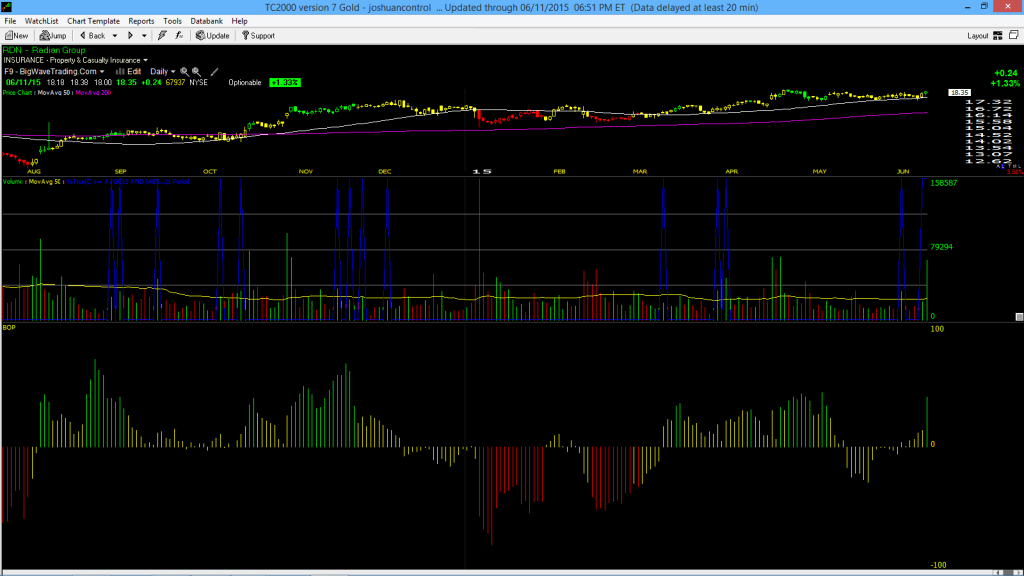Viewport: 1024px width, 576px height.
Task: Open the Jump tool
Action: [53, 36]
